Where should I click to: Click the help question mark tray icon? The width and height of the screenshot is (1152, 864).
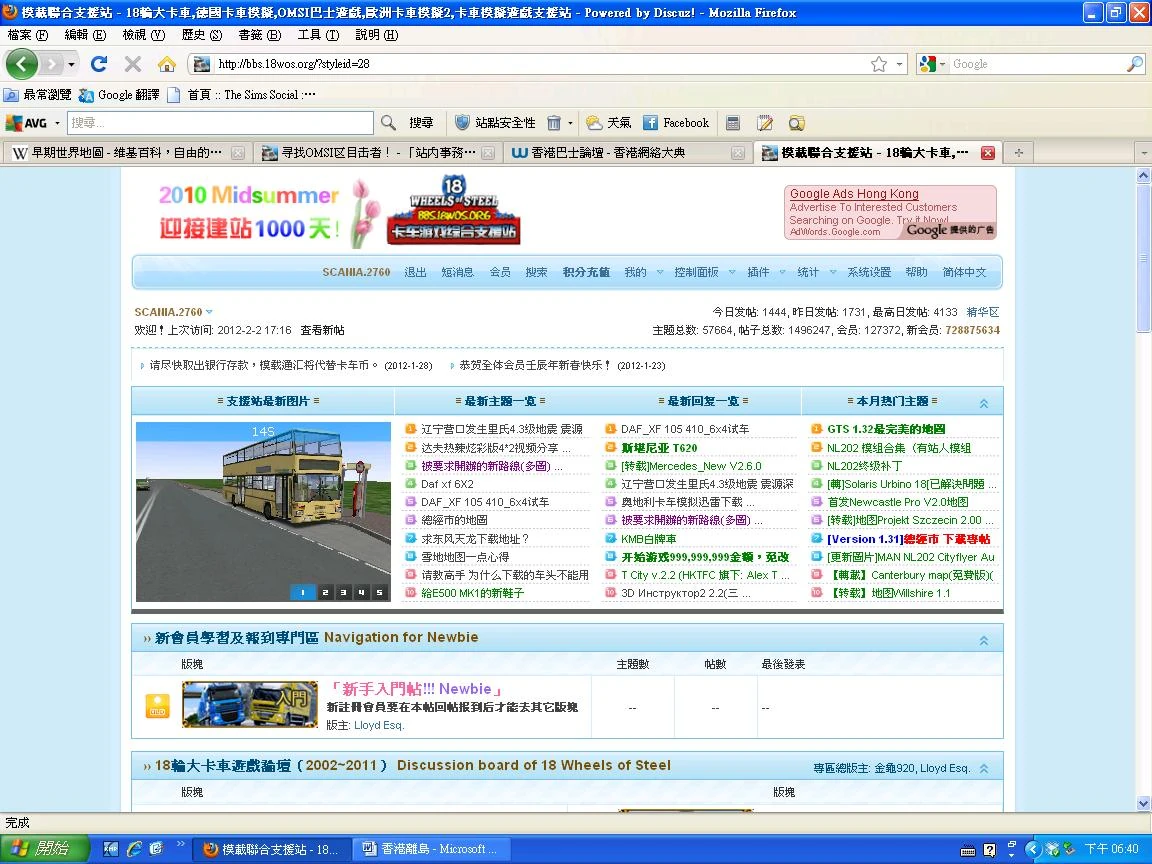(990, 850)
